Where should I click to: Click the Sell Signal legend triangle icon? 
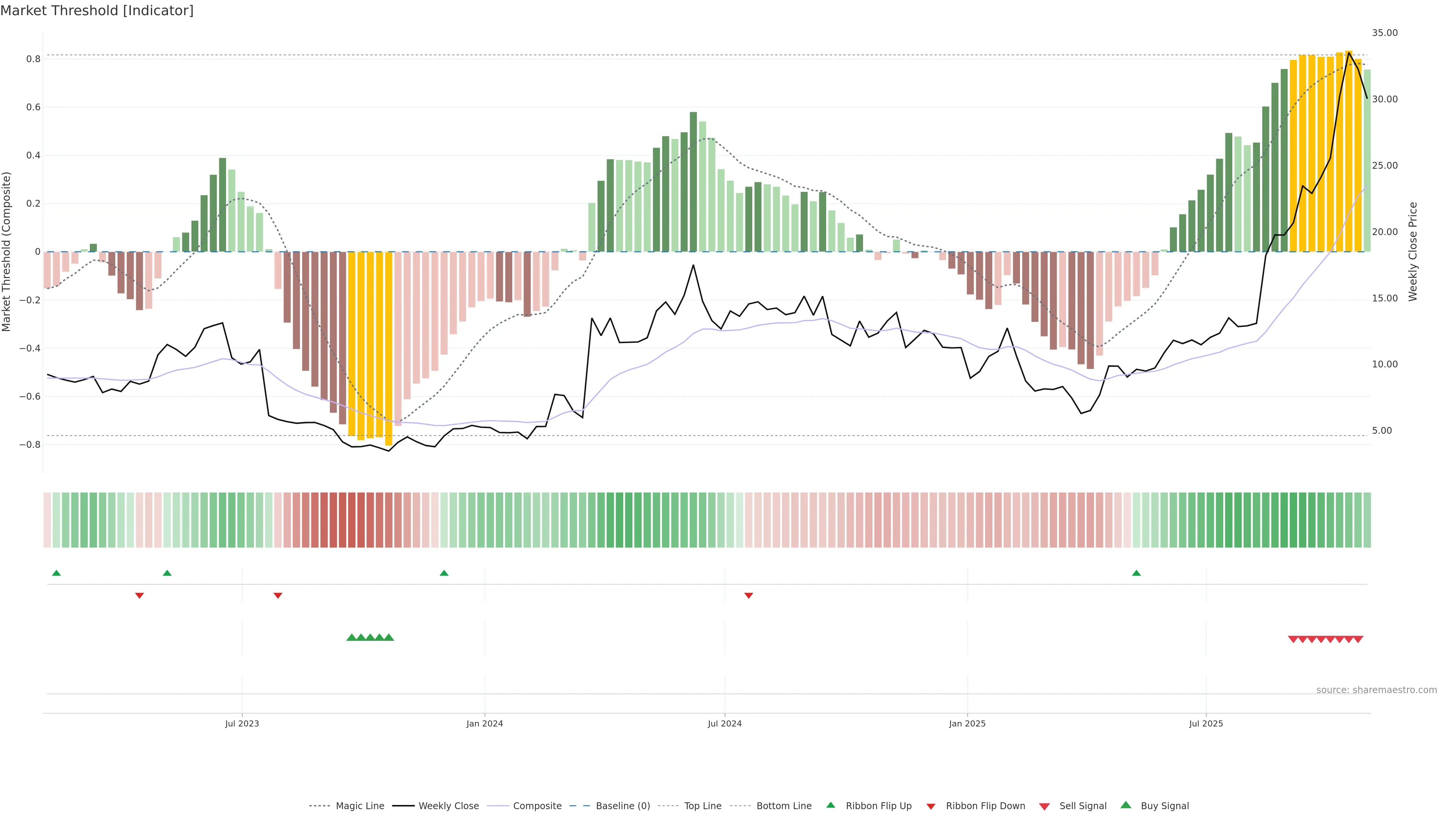[1044, 806]
